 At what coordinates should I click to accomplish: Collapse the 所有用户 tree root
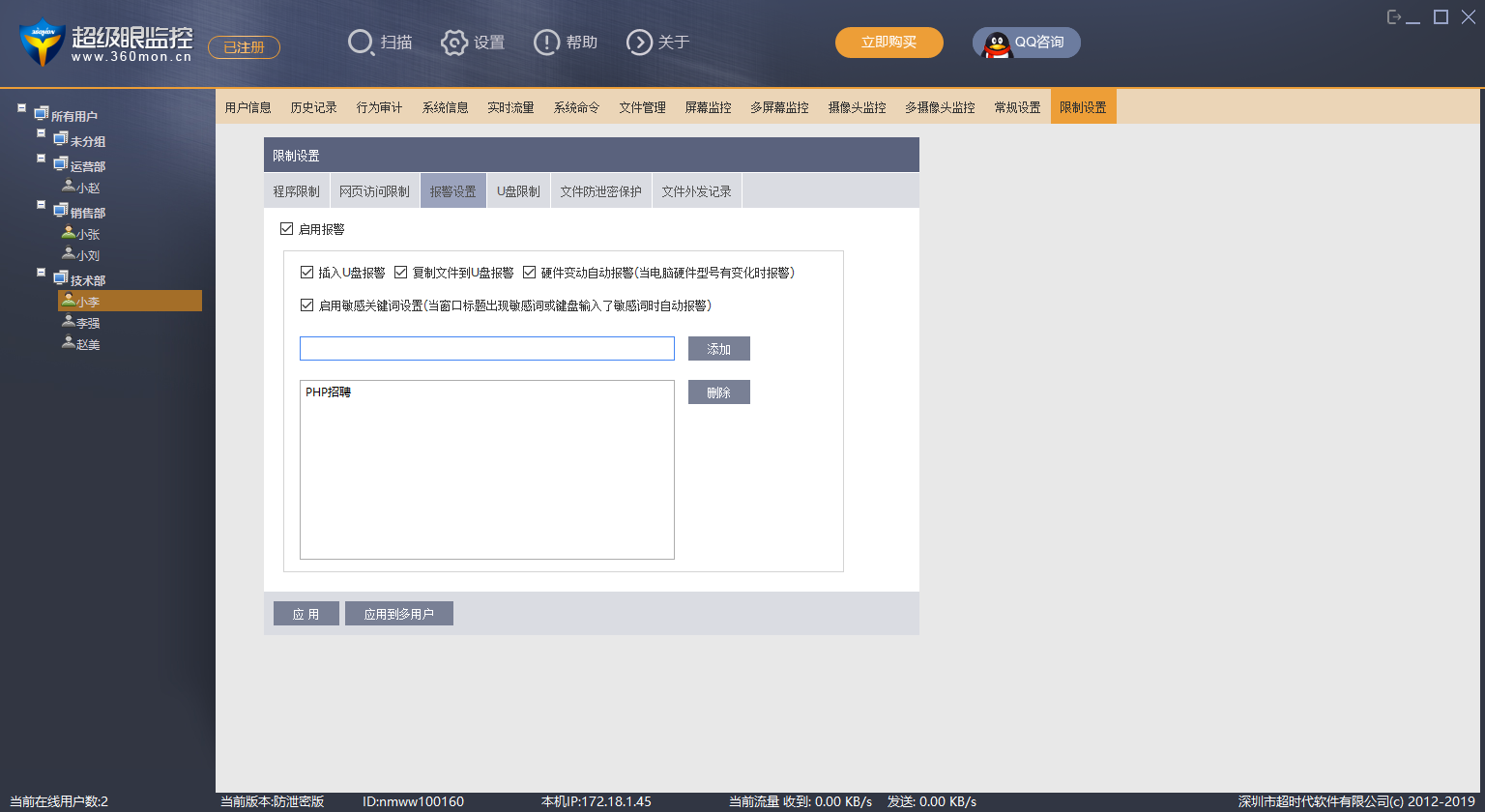[x=21, y=107]
